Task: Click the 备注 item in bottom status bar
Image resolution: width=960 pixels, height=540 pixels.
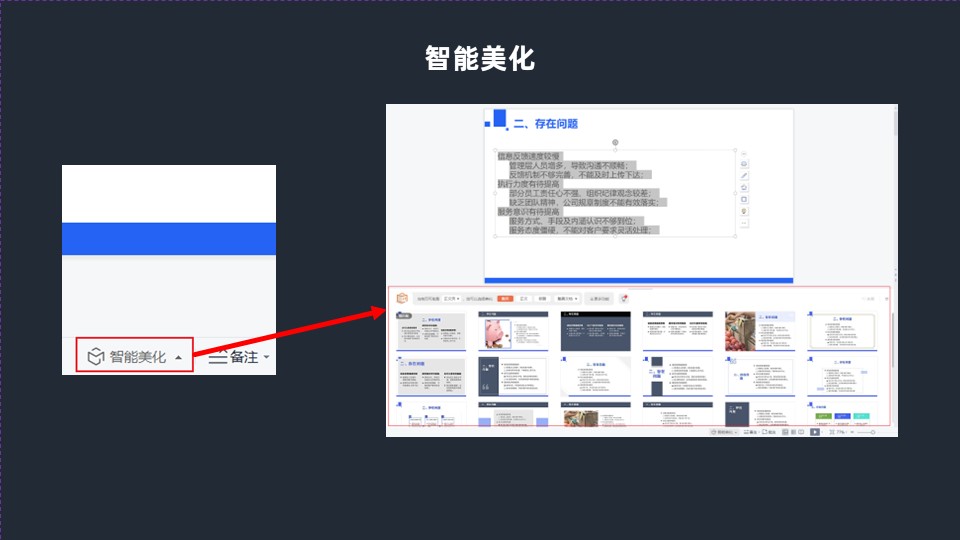Action: [751, 432]
